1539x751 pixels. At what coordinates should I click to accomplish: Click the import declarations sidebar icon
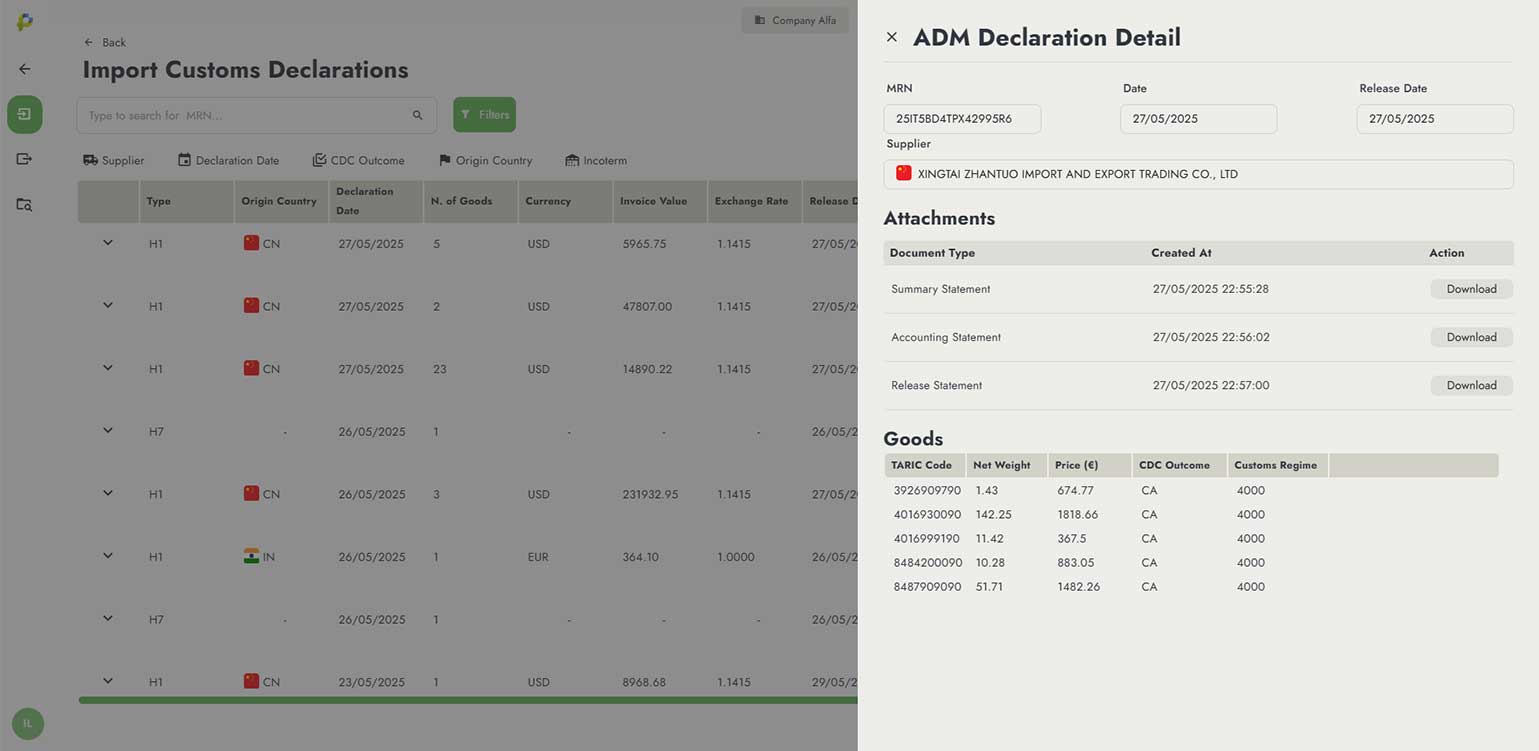pos(25,114)
